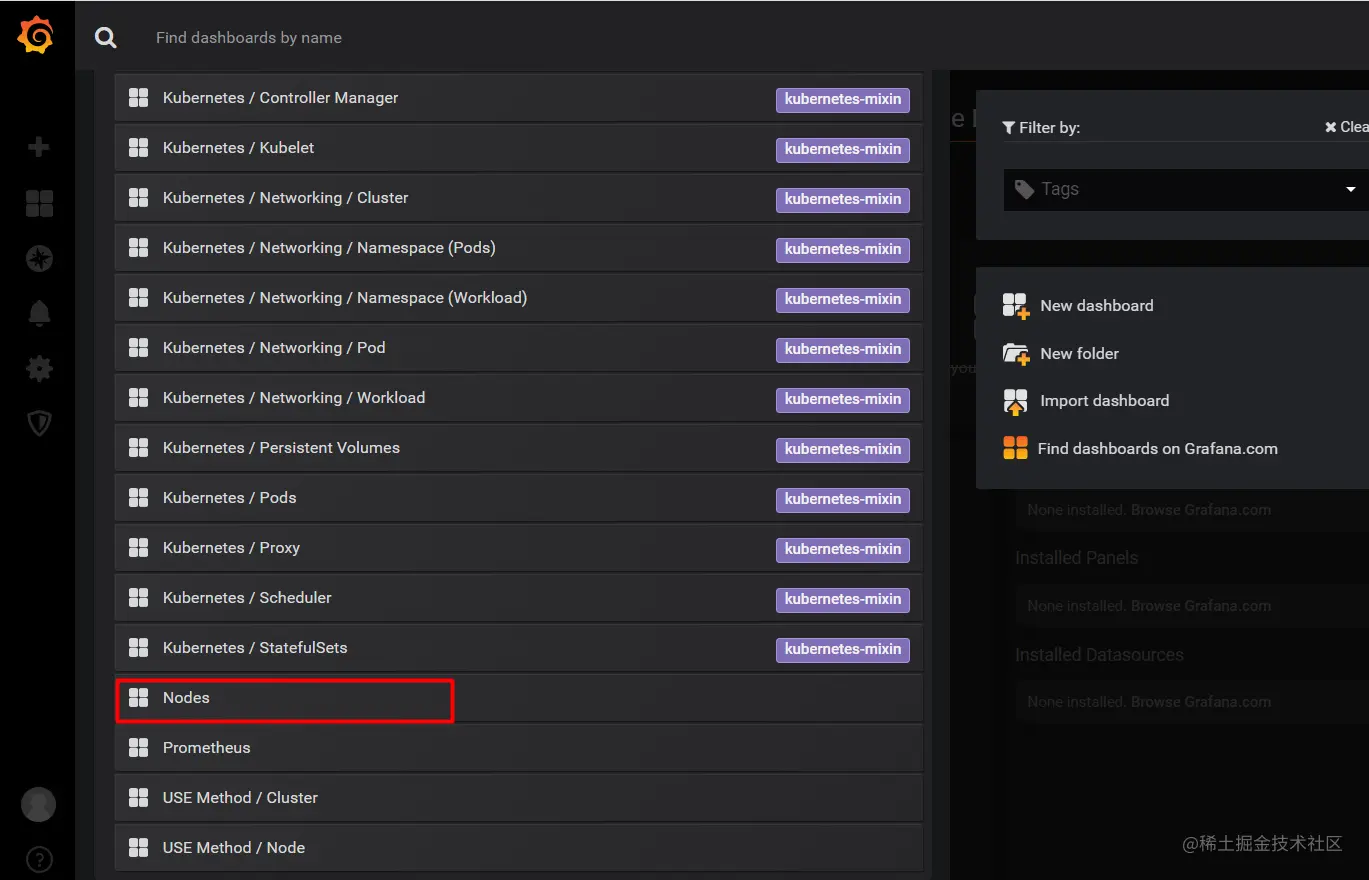This screenshot has width=1369, height=880.
Task: Open the Prometheus dashboard
Action: coord(519,748)
